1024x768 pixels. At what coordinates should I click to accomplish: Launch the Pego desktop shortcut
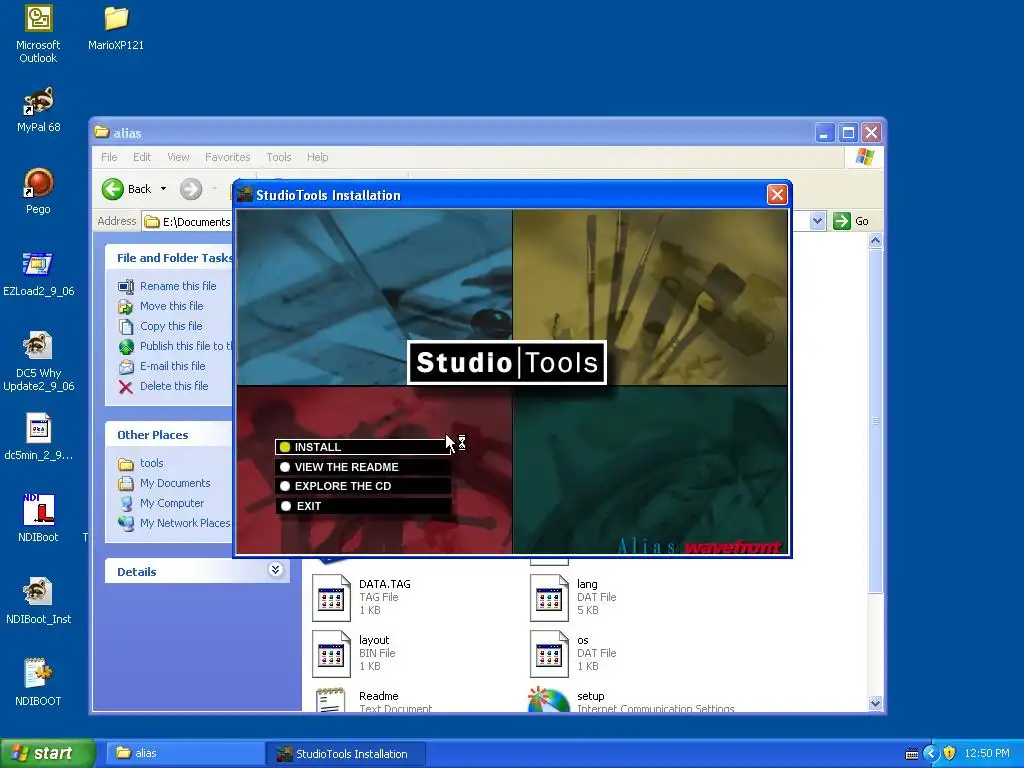(38, 191)
